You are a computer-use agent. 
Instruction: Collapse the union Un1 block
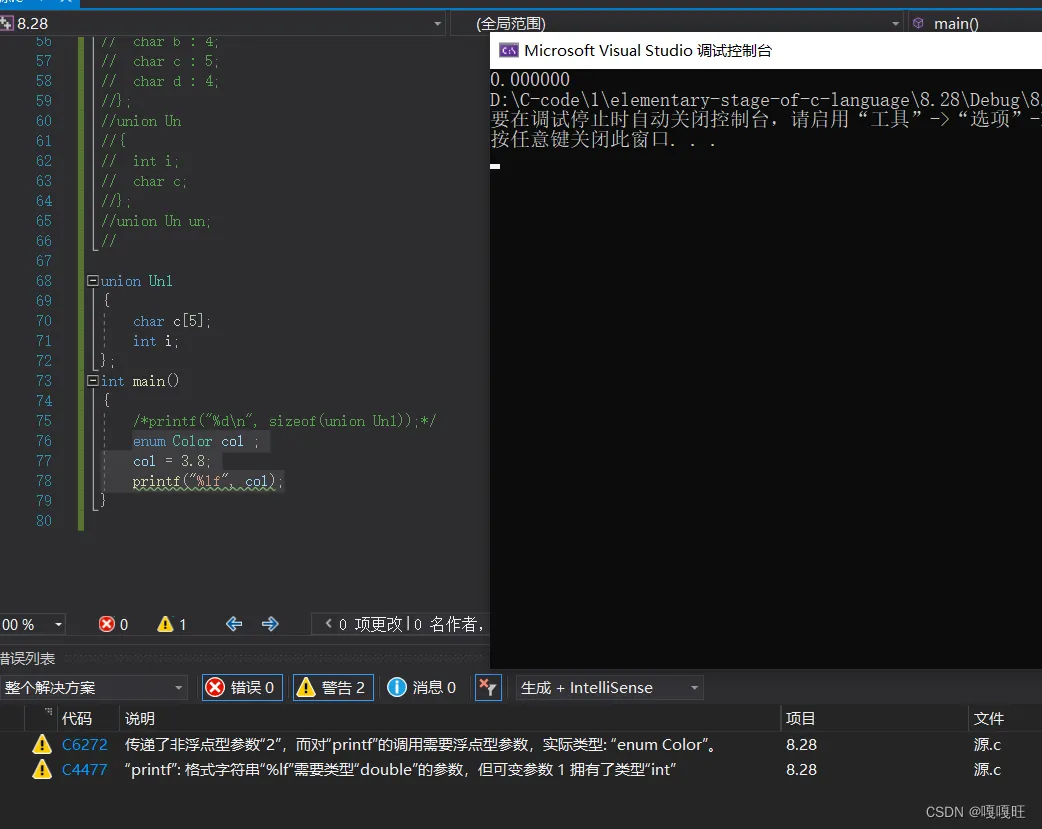click(x=93, y=281)
